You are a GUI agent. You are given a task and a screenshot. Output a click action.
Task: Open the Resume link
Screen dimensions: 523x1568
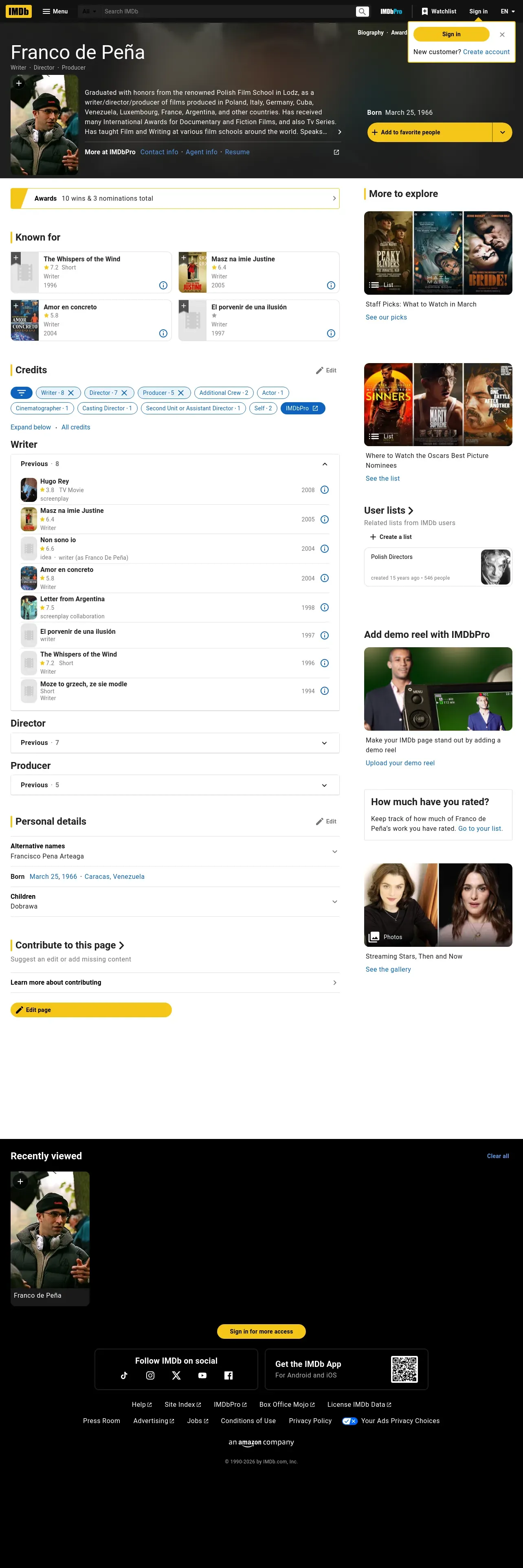[237, 152]
